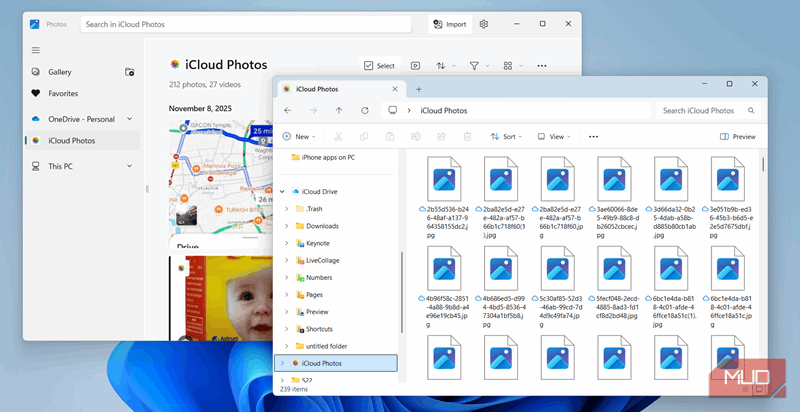Open the Sort dropdown in Explorer
The height and width of the screenshot is (412, 800).
click(506, 137)
